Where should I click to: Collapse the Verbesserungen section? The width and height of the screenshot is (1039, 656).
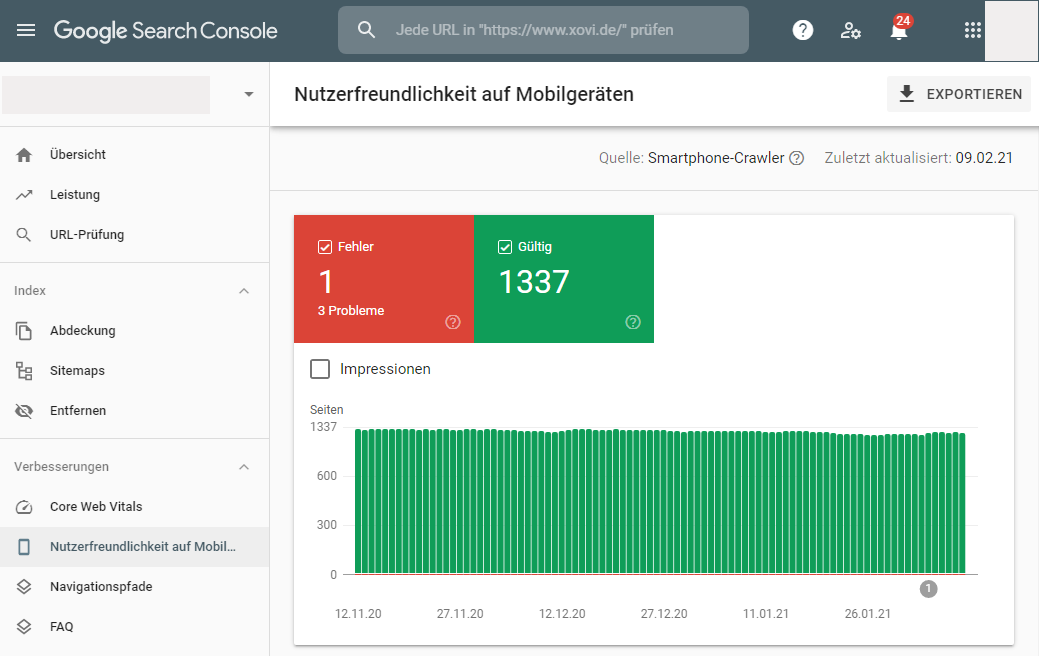tap(243, 467)
